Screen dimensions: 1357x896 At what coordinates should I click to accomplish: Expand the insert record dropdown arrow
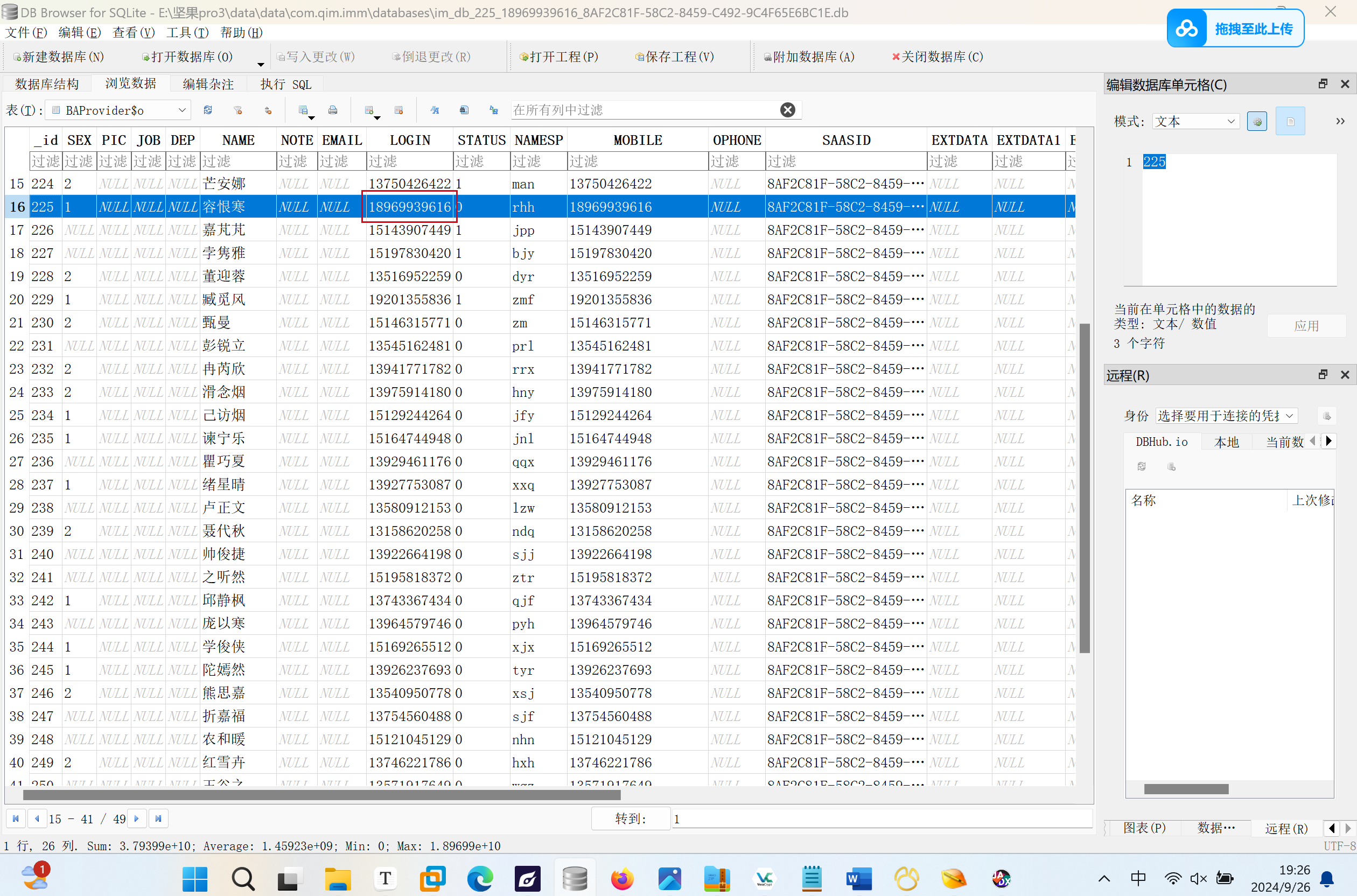tap(377, 118)
